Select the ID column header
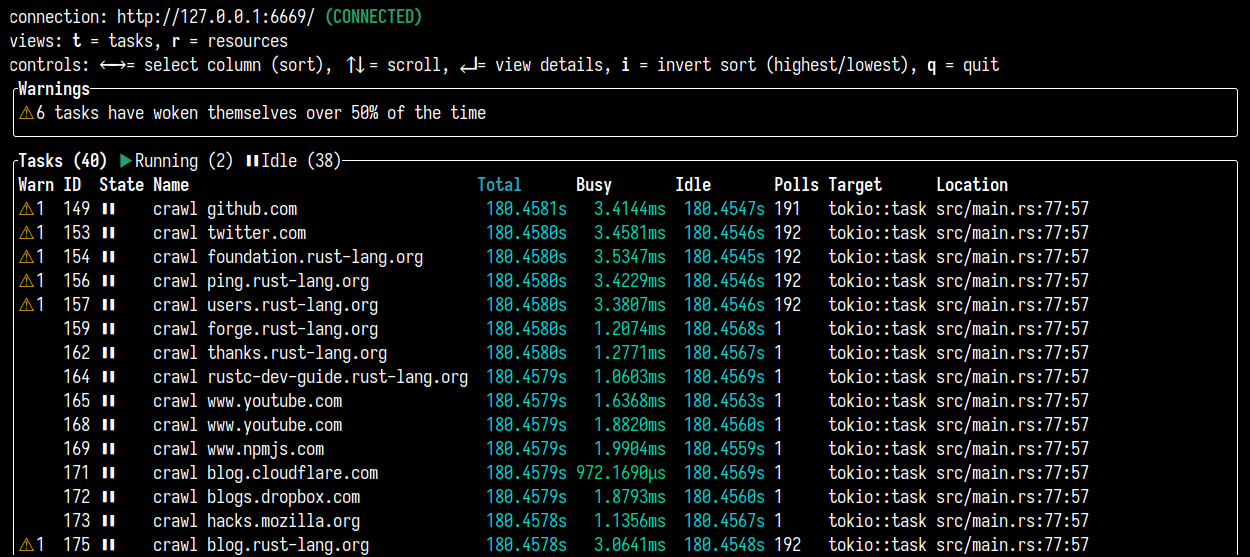The width and height of the screenshot is (1250, 557). pos(72,185)
